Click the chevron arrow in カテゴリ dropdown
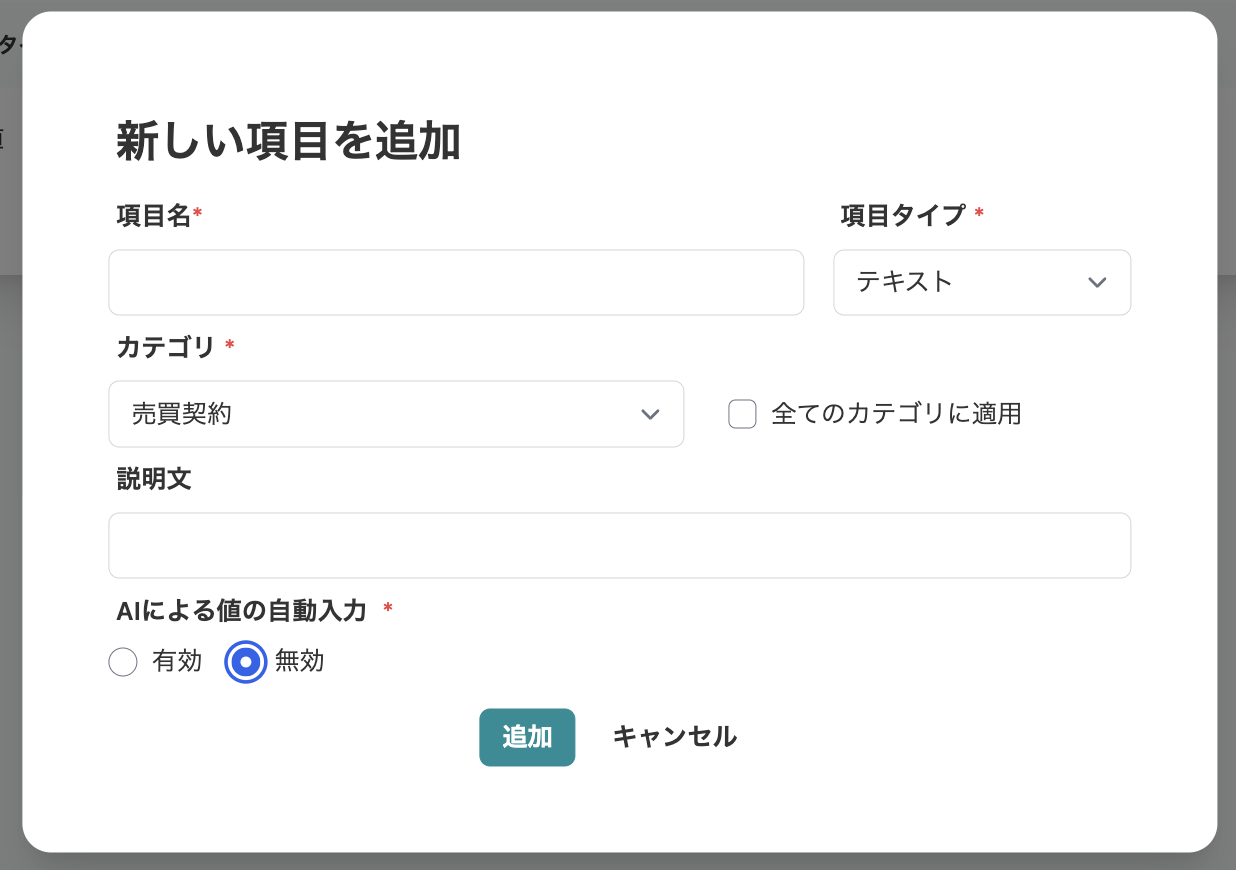 point(650,414)
